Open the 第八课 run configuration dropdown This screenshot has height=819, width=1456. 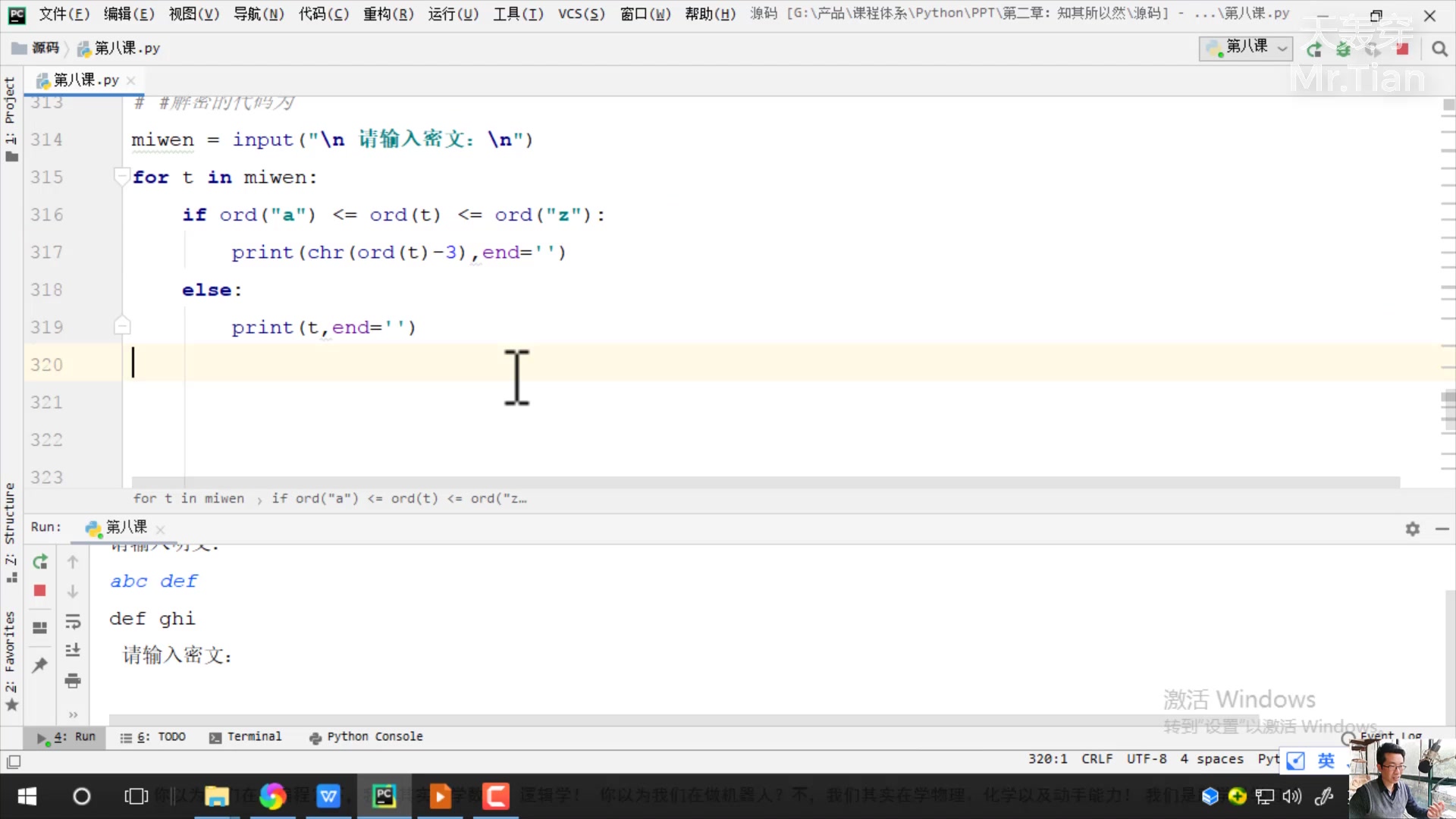coord(1246,48)
